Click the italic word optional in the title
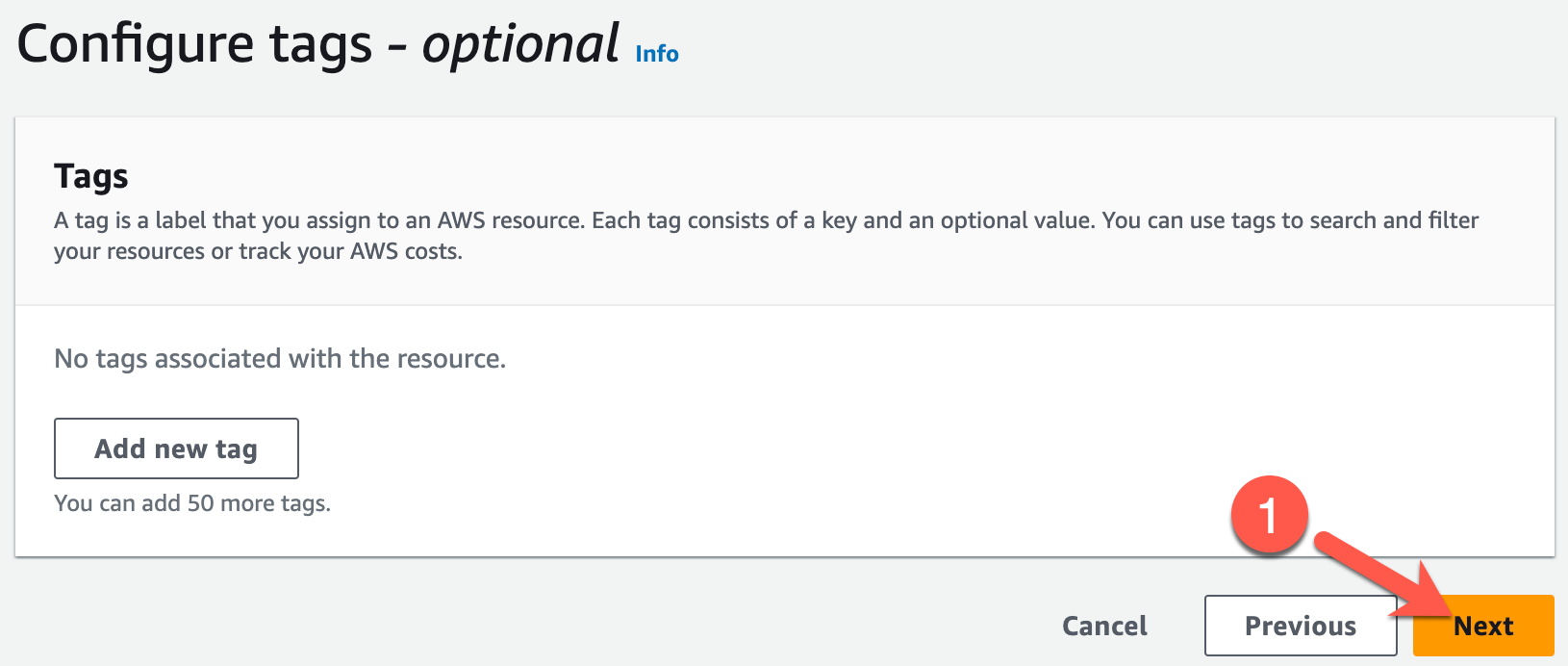The height and width of the screenshot is (666, 1568). tap(521, 44)
